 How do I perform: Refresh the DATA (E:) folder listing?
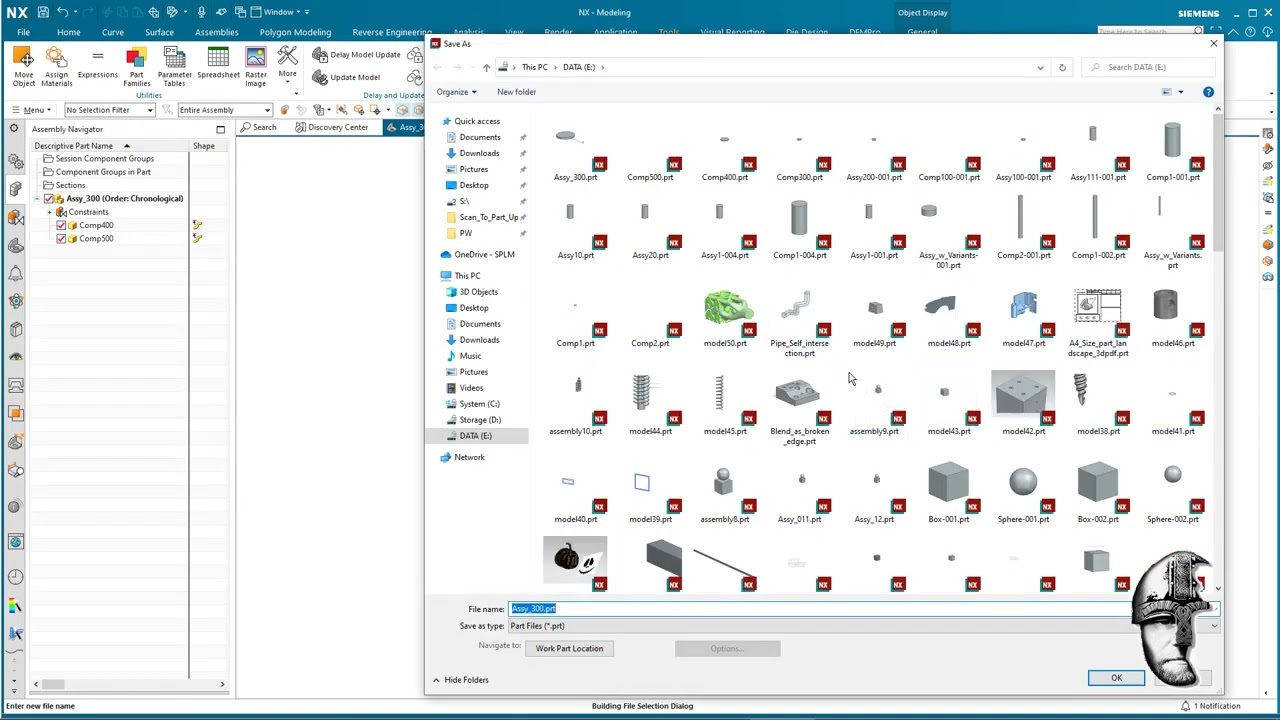pos(1062,67)
